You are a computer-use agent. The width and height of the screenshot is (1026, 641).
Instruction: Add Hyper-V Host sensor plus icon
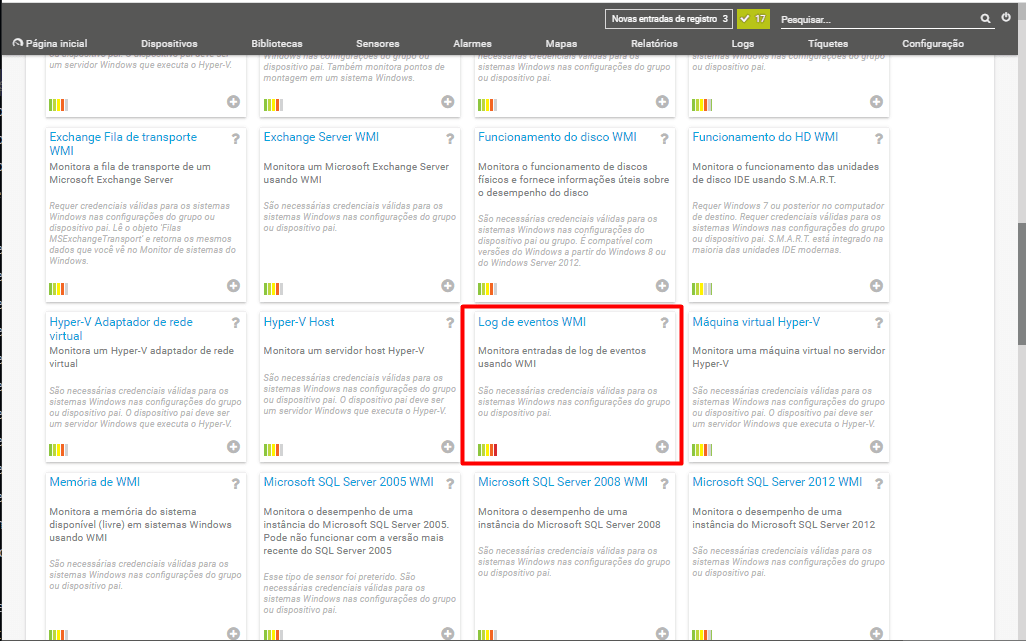point(448,447)
